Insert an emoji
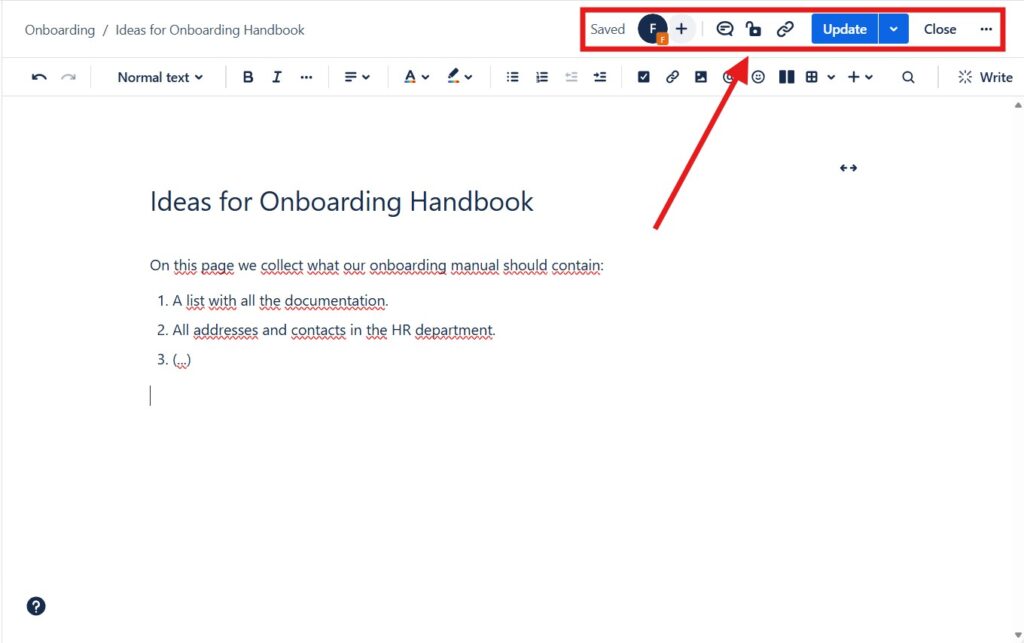This screenshot has height=643, width=1024. tap(757, 76)
